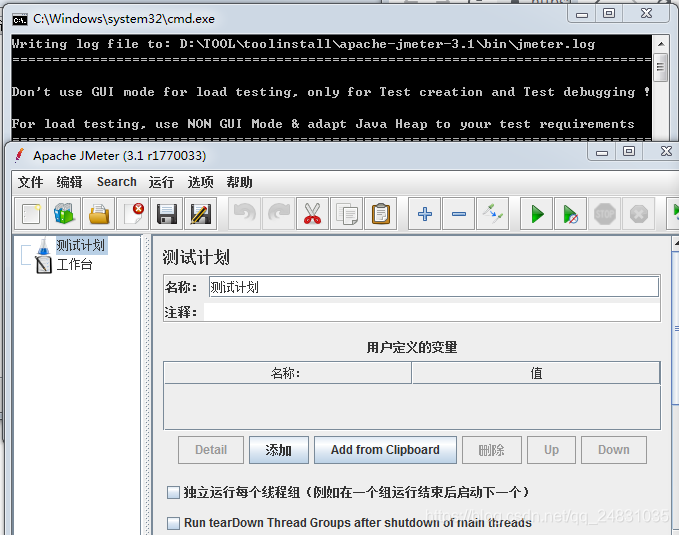Click the cmd window scrollbar thumb
Screen dimensions: 679x535
660,67
